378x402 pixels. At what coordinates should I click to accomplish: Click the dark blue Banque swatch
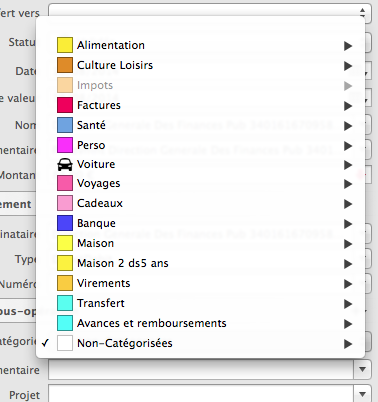[65, 223]
